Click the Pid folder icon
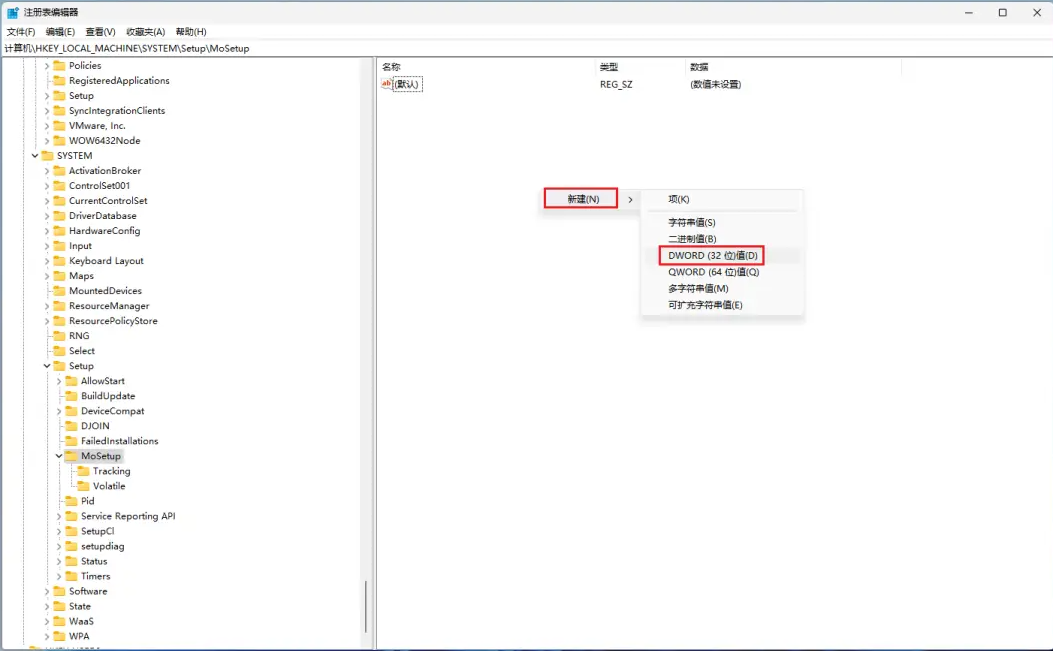 [x=72, y=501]
